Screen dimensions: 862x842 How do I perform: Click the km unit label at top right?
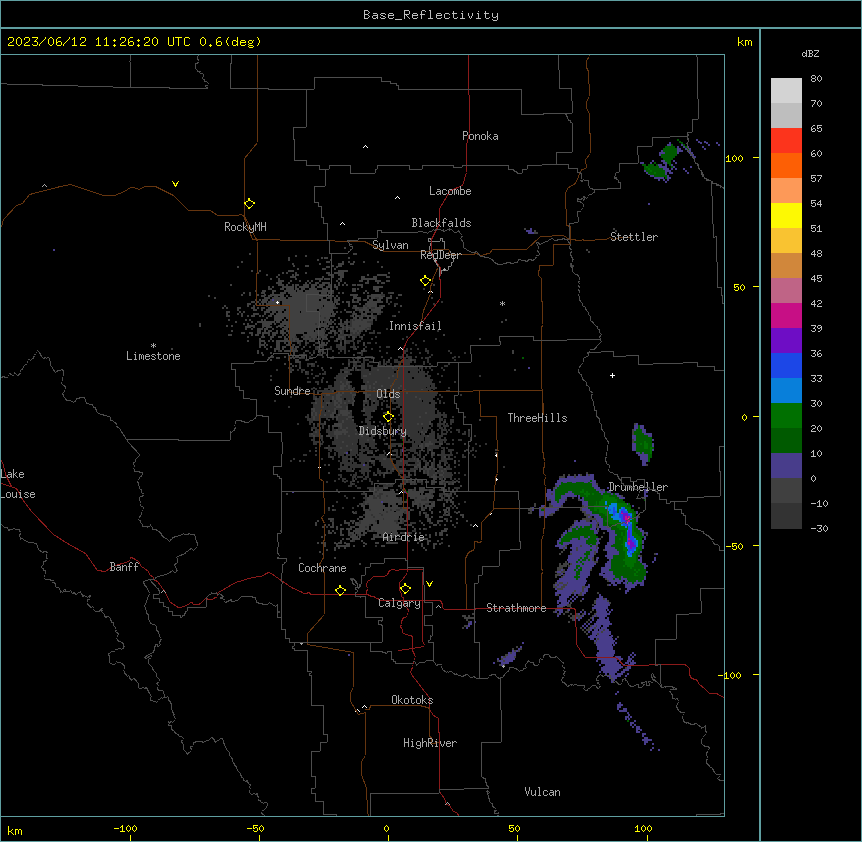744,42
